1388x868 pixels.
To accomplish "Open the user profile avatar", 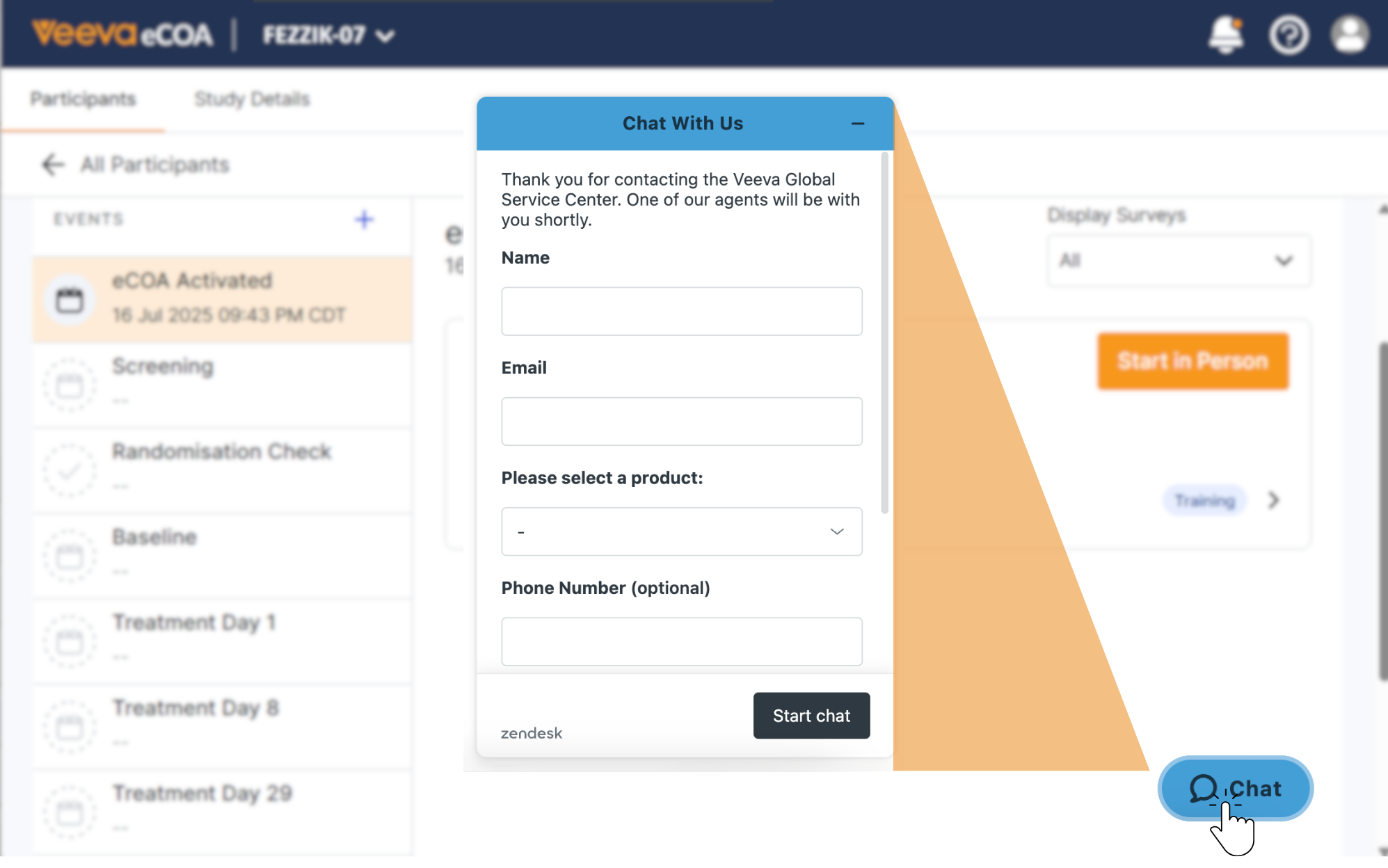I will click(1350, 35).
